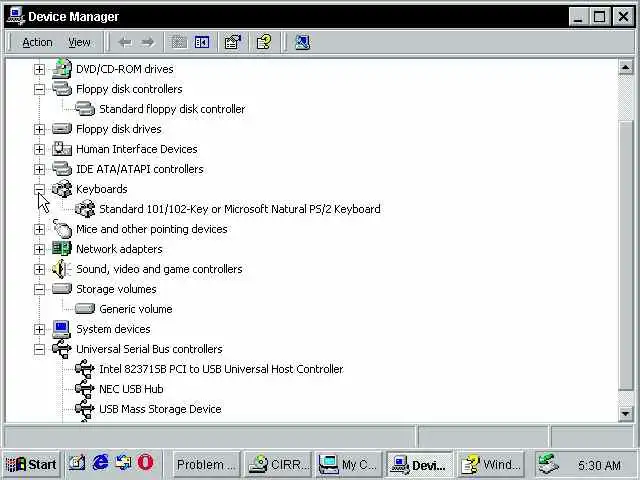Screen dimensions: 640x480
Task: Open the View menu
Action: coord(79,42)
